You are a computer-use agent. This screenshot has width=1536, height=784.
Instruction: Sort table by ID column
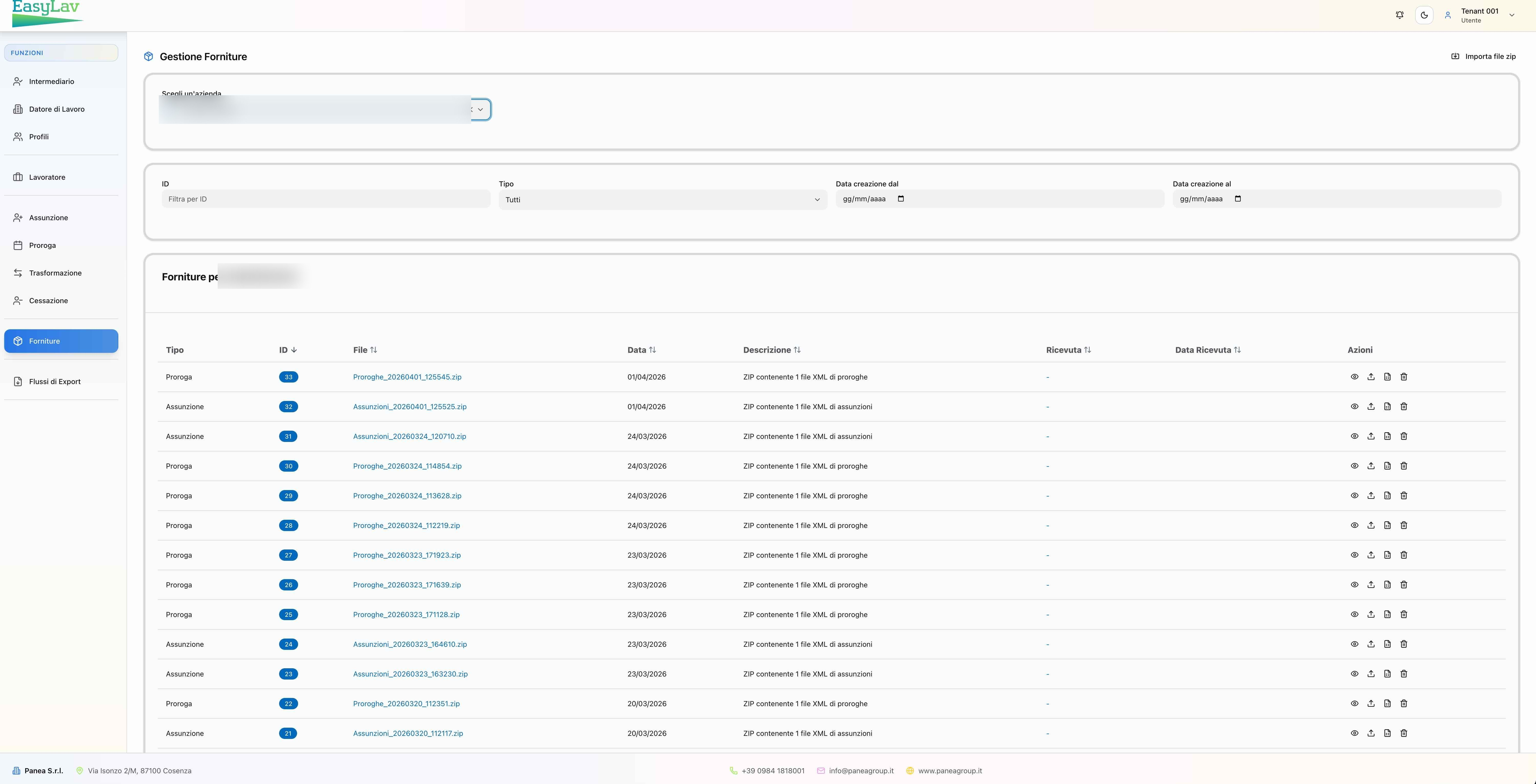point(288,350)
